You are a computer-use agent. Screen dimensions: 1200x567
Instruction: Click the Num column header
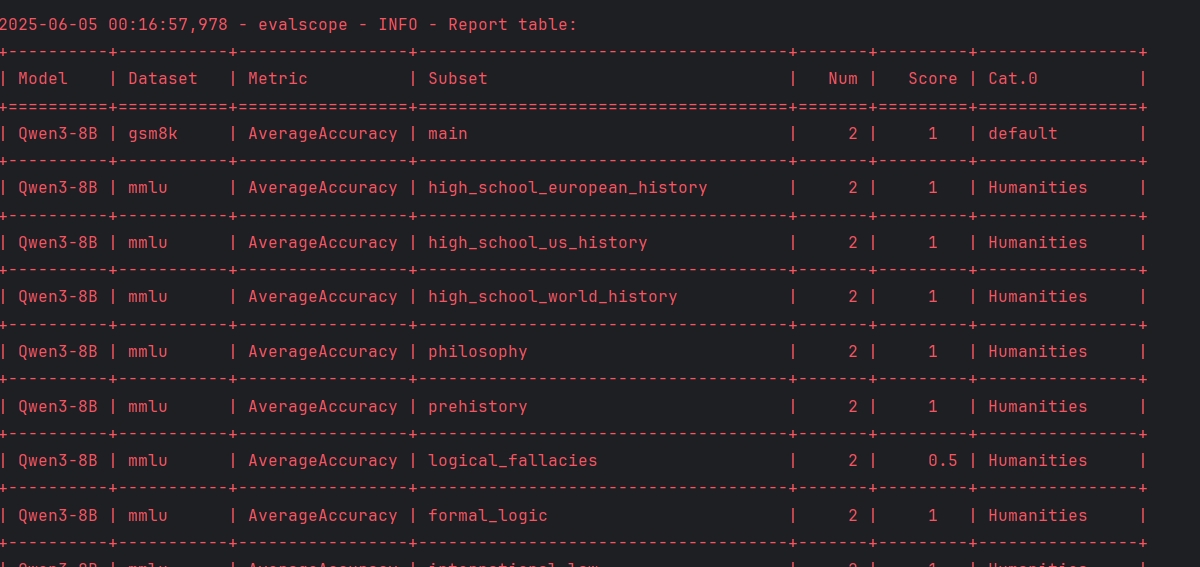[x=842, y=78]
